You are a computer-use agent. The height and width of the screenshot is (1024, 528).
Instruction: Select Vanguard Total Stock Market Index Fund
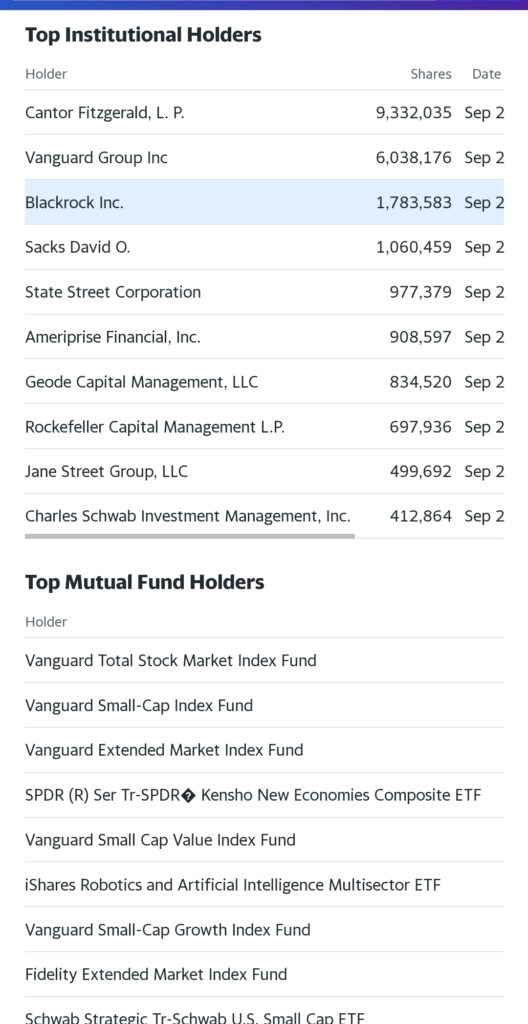[264, 660]
